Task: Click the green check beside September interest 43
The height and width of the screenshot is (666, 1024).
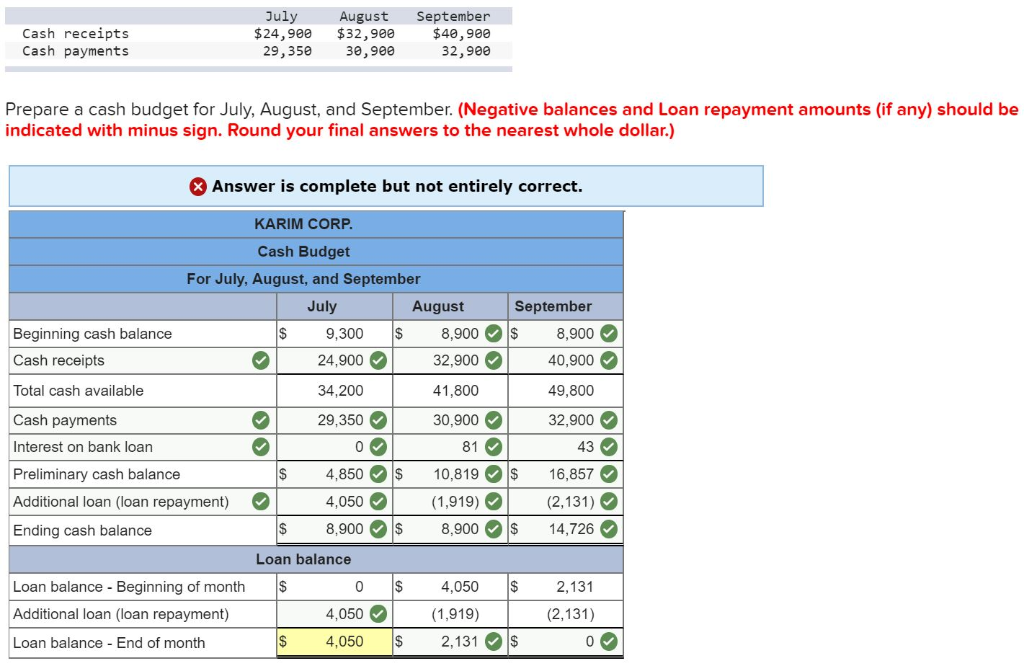Action: (609, 447)
